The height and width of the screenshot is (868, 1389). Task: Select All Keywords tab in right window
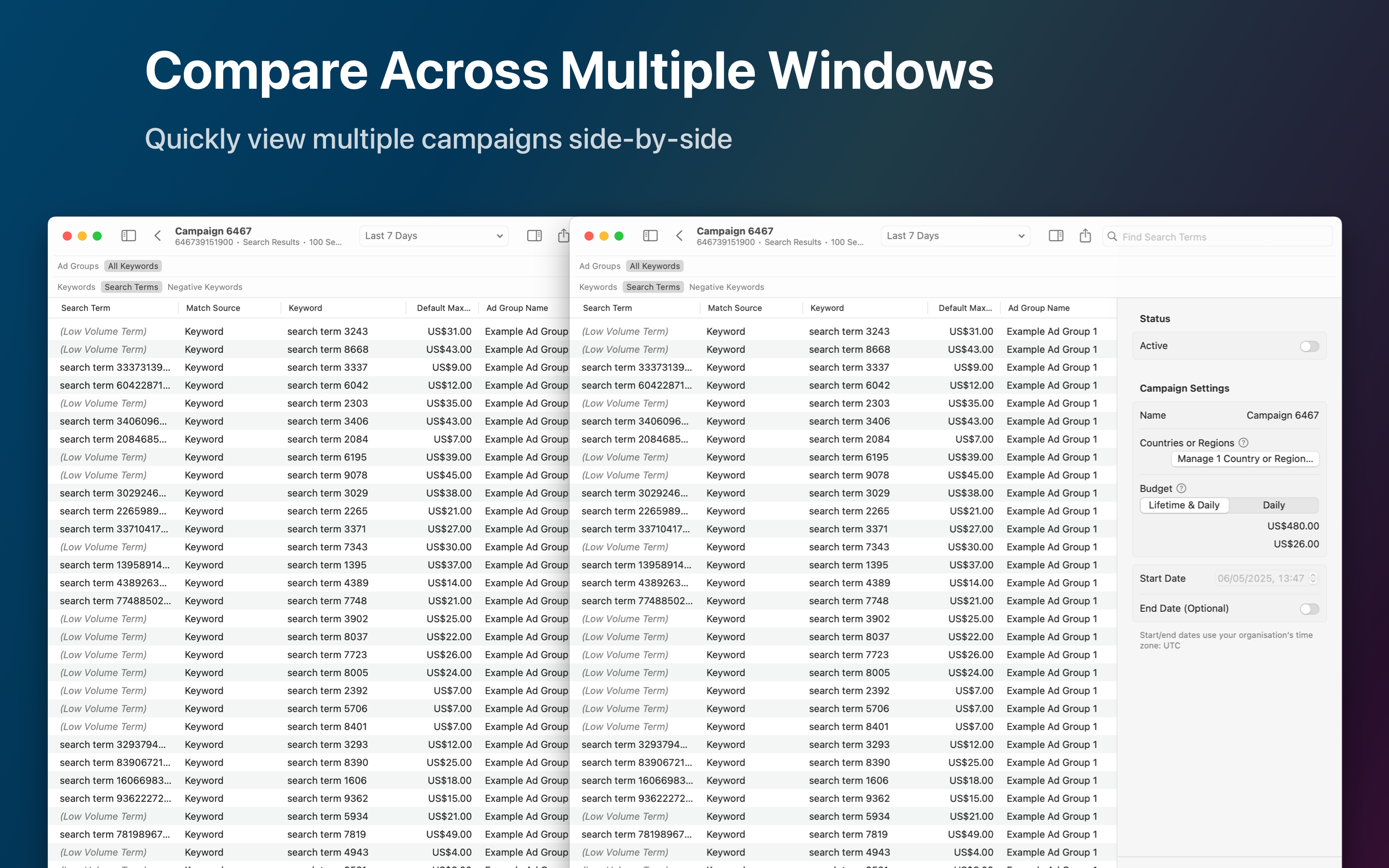tap(655, 266)
